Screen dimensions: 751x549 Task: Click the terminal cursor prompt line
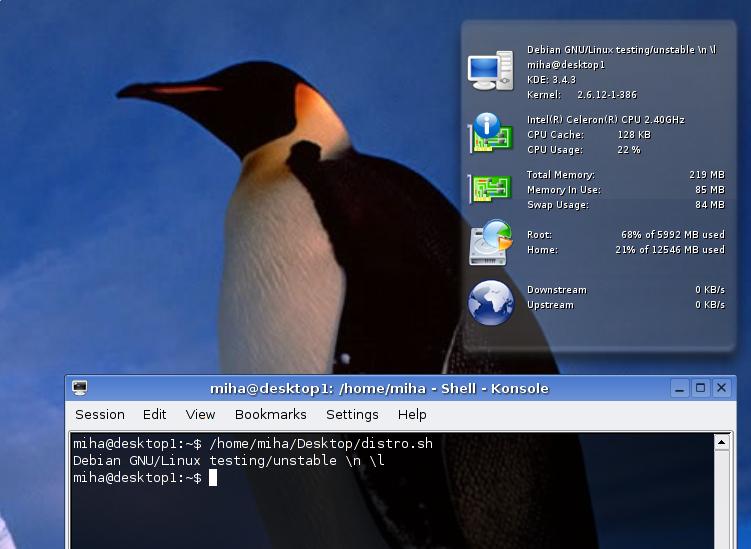[145, 478]
